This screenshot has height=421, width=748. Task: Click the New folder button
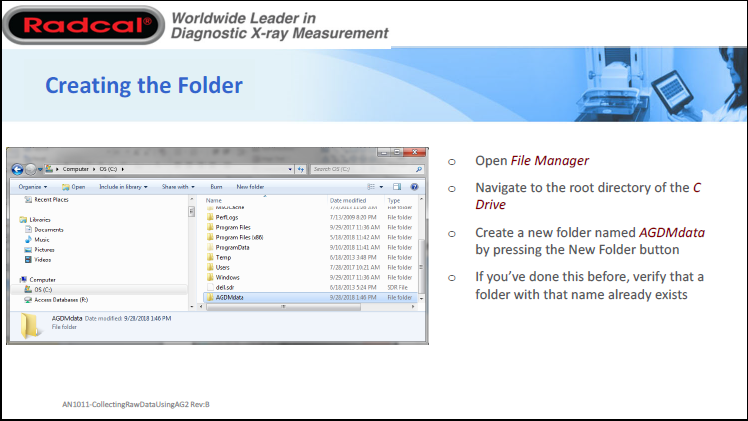[250, 187]
